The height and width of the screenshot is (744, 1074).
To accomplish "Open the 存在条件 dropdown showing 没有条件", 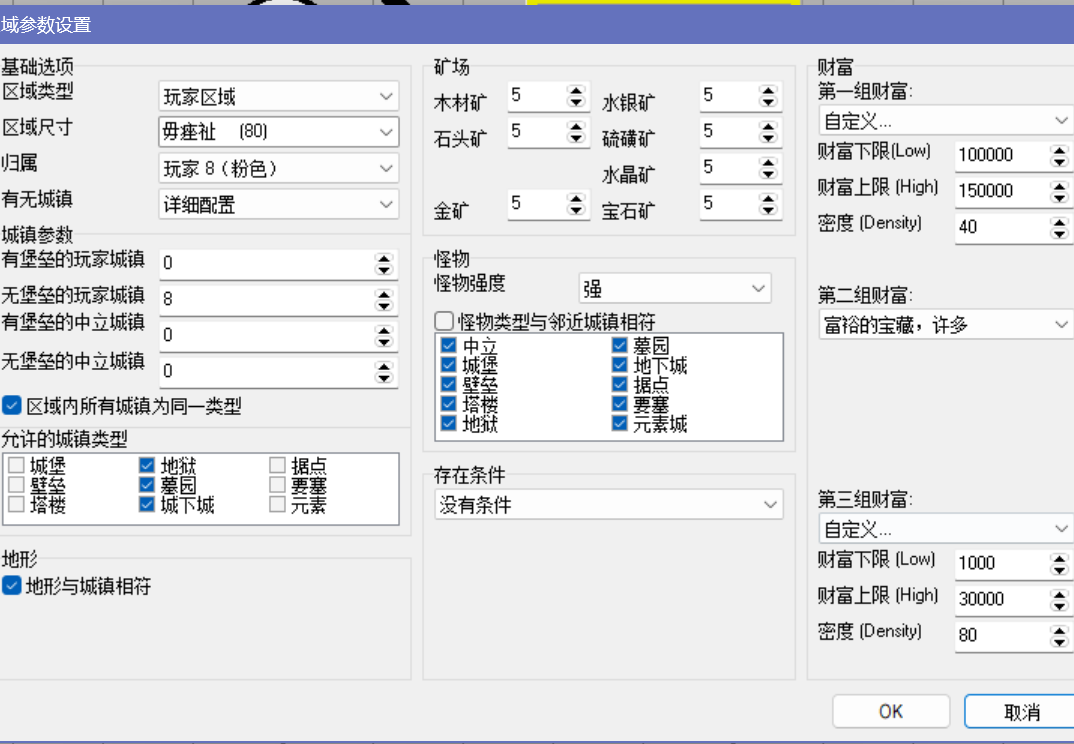I will pos(608,505).
